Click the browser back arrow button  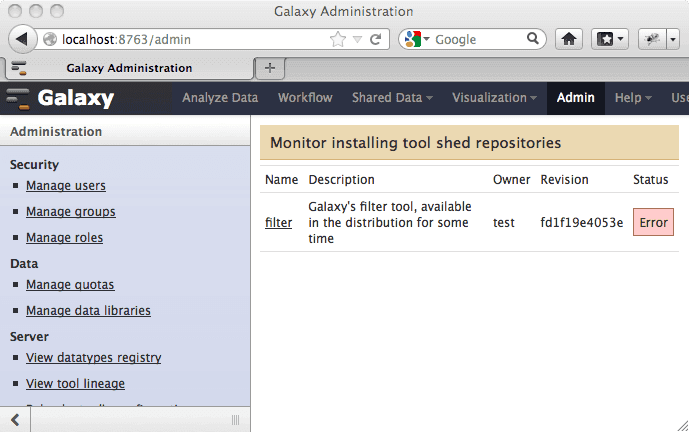[21, 40]
